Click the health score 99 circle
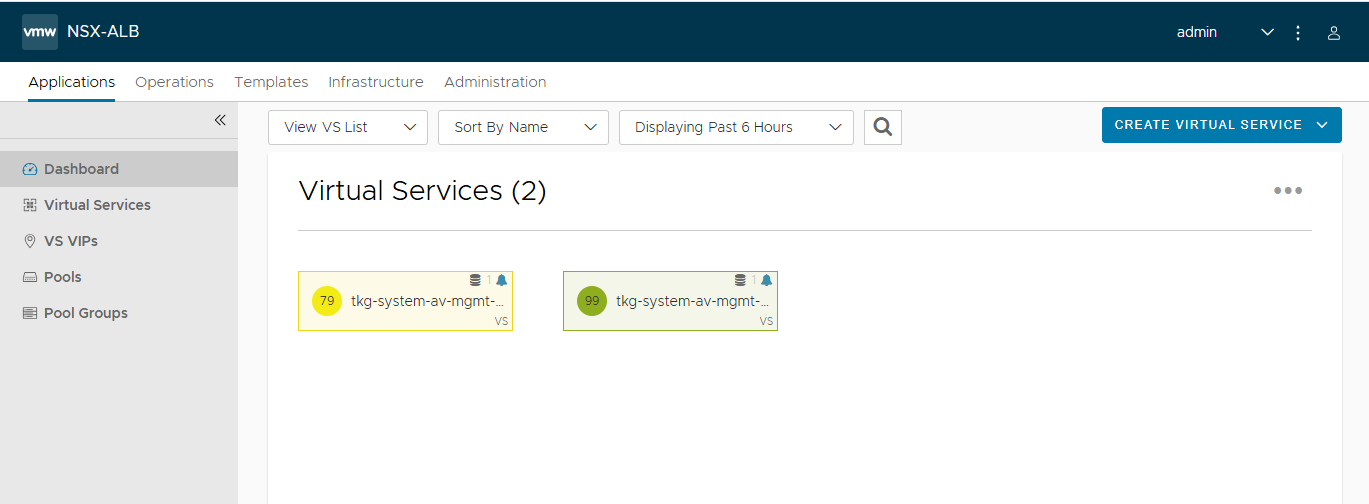This screenshot has width=1369, height=504. pos(592,300)
